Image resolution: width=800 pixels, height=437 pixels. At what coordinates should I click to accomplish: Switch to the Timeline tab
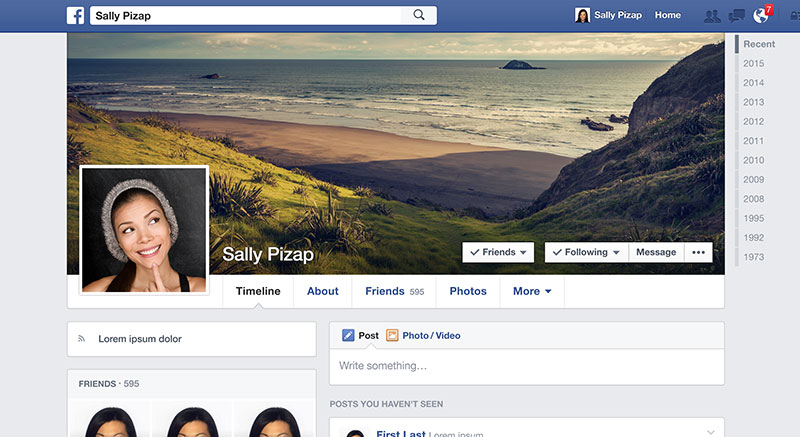tap(258, 291)
